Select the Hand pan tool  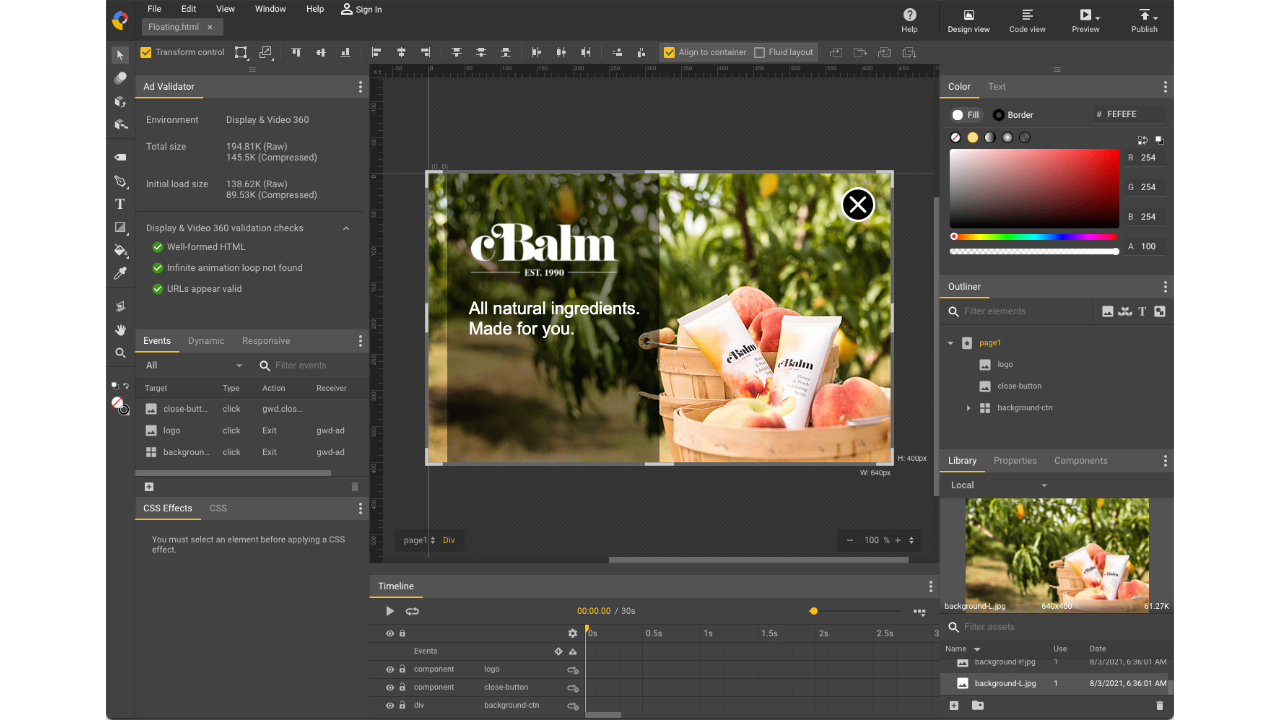tap(120, 329)
